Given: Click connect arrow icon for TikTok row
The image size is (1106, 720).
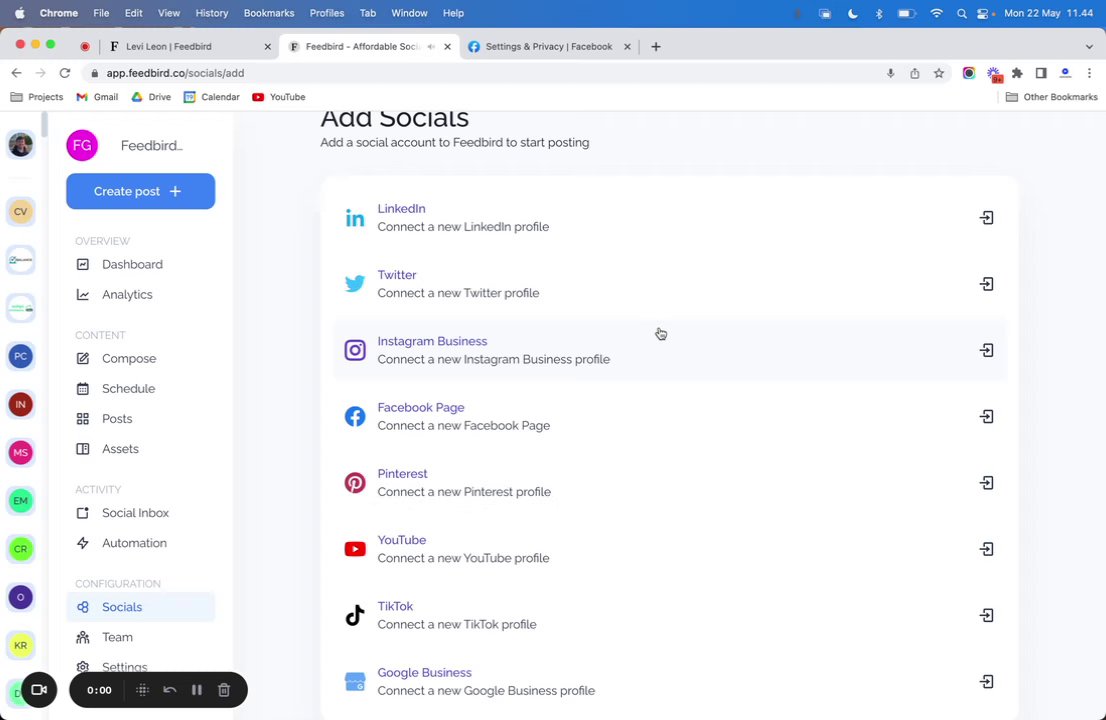Looking at the screenshot, I should [x=987, y=616].
